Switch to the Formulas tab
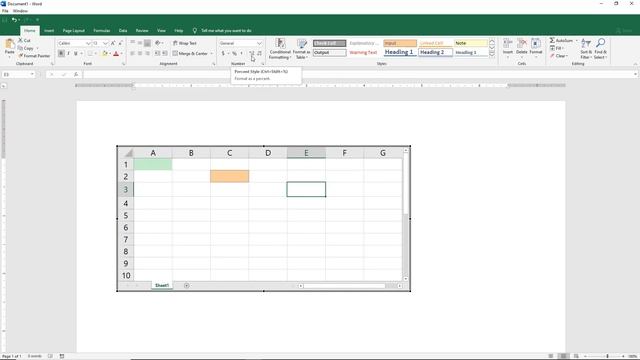The height and width of the screenshot is (360, 640). [102, 31]
